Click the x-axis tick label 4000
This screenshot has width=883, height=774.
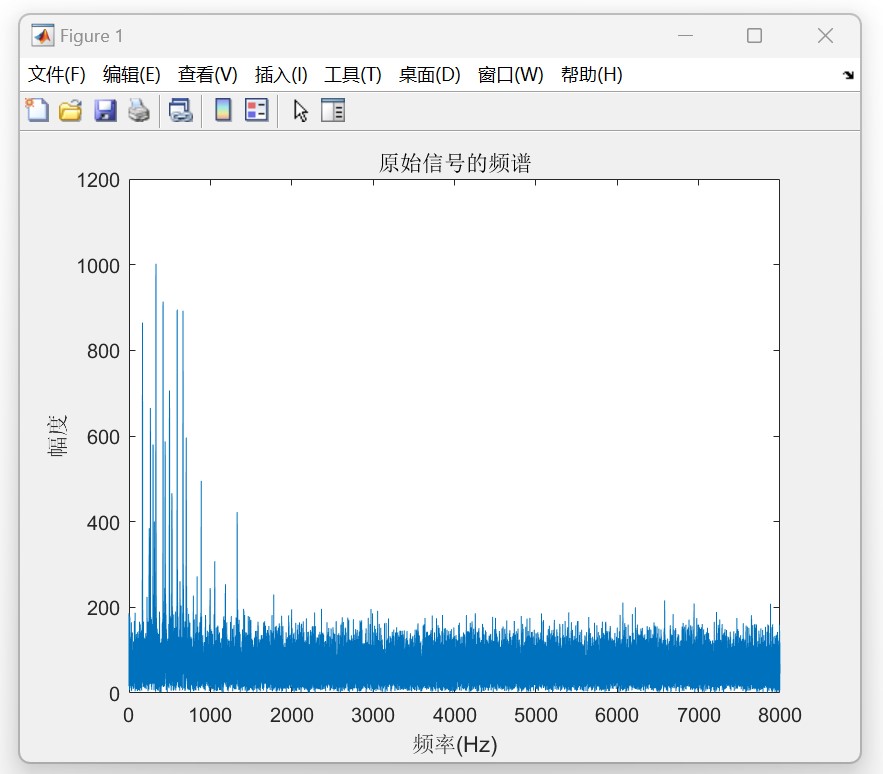454,715
